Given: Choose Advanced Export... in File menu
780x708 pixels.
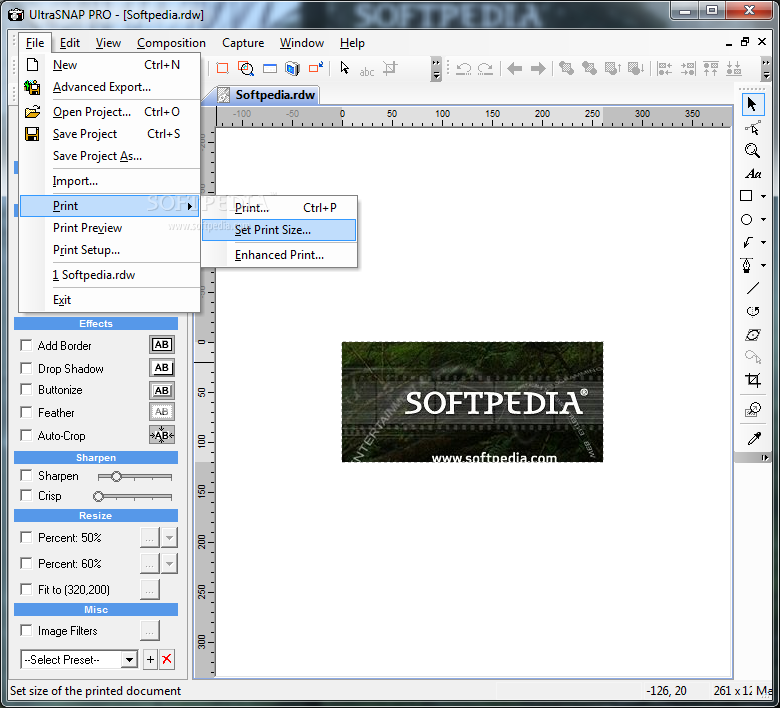Looking at the screenshot, I should point(110,87).
